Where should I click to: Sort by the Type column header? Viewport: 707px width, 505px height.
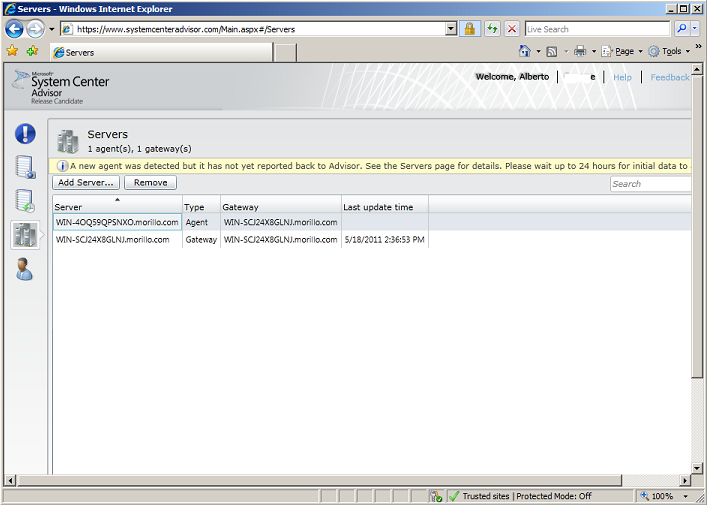point(201,204)
